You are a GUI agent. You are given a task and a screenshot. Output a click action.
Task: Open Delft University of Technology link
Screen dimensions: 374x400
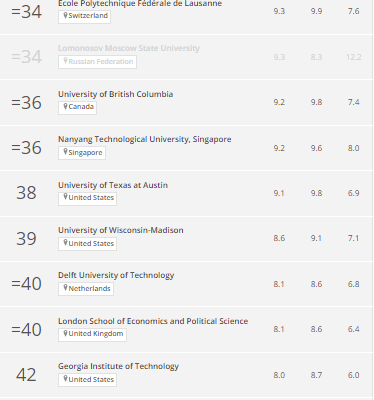116,275
